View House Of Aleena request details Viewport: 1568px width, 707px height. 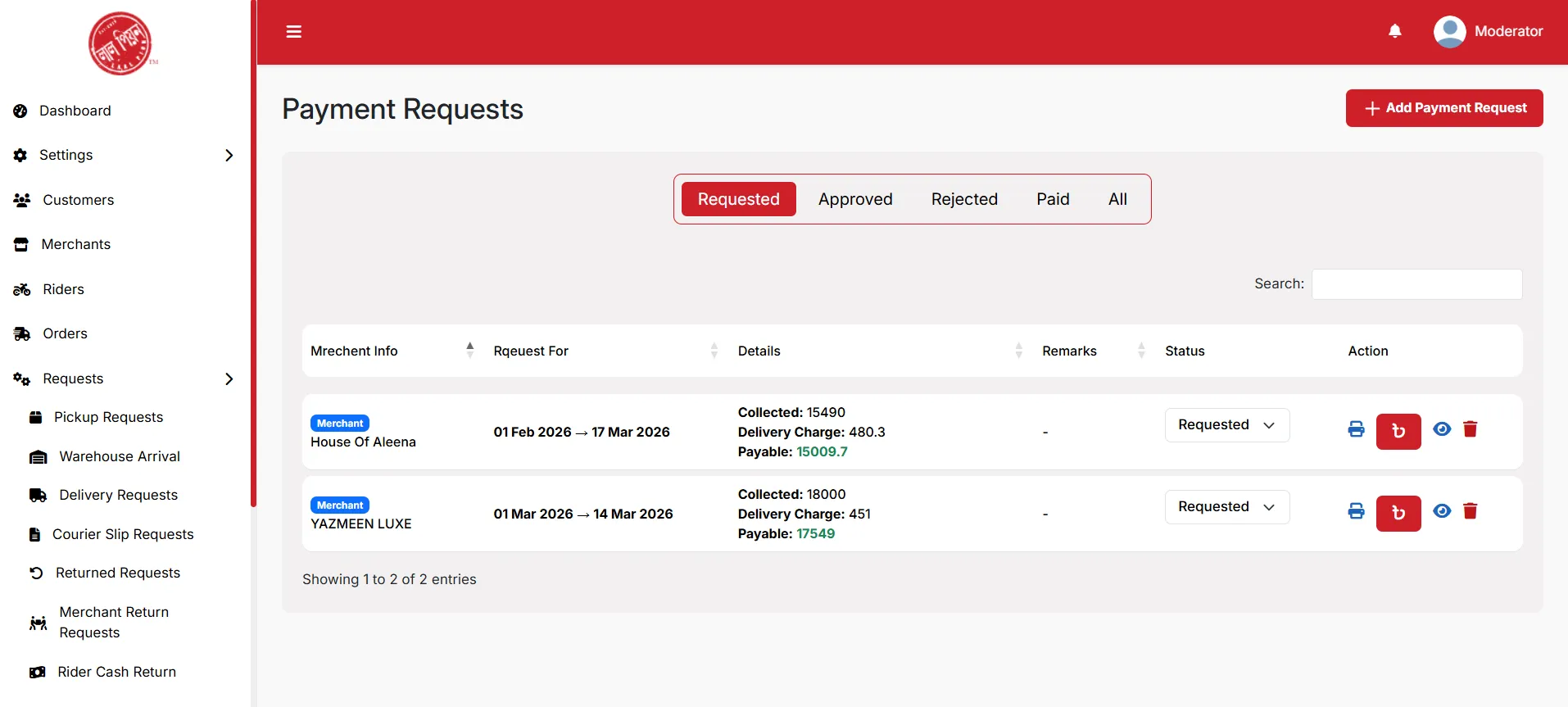tap(1443, 428)
